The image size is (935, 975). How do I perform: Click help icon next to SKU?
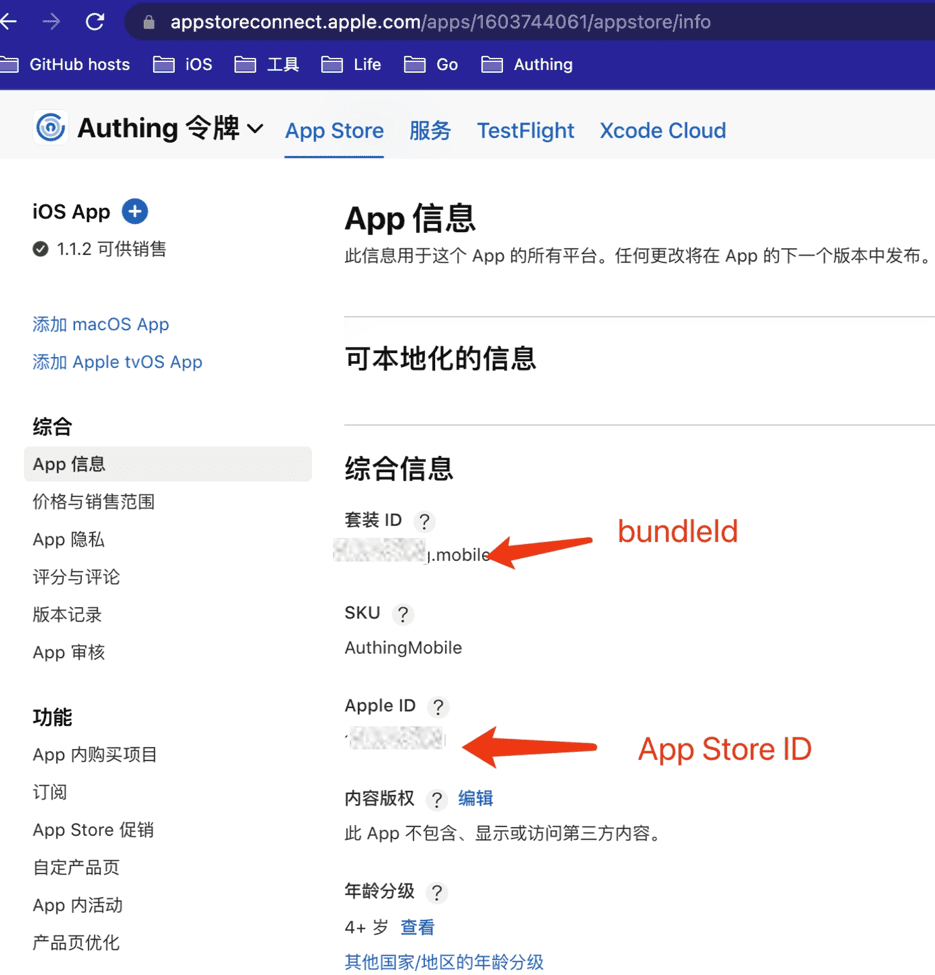(x=402, y=614)
